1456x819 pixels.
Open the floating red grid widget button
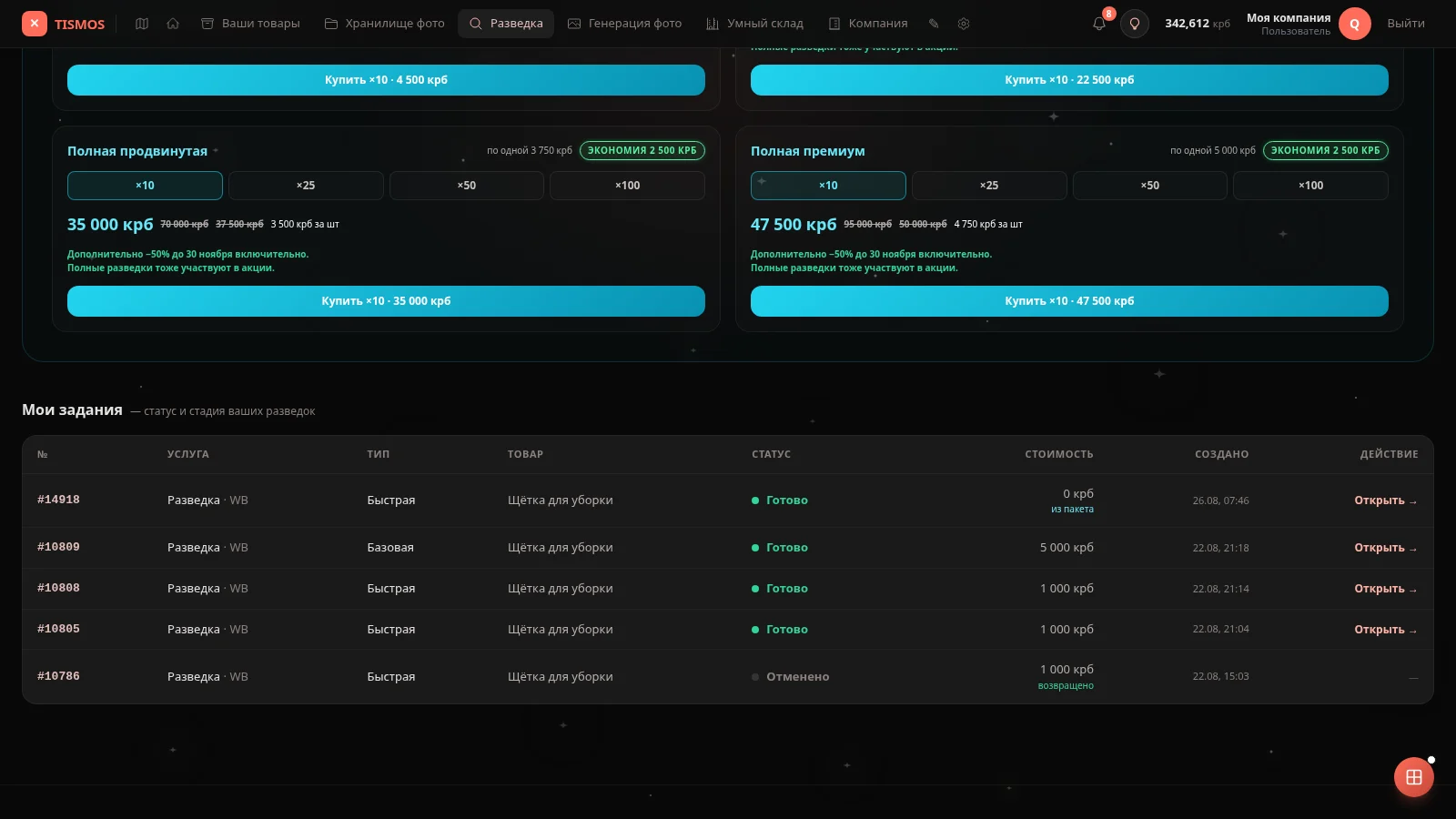coord(1414,777)
